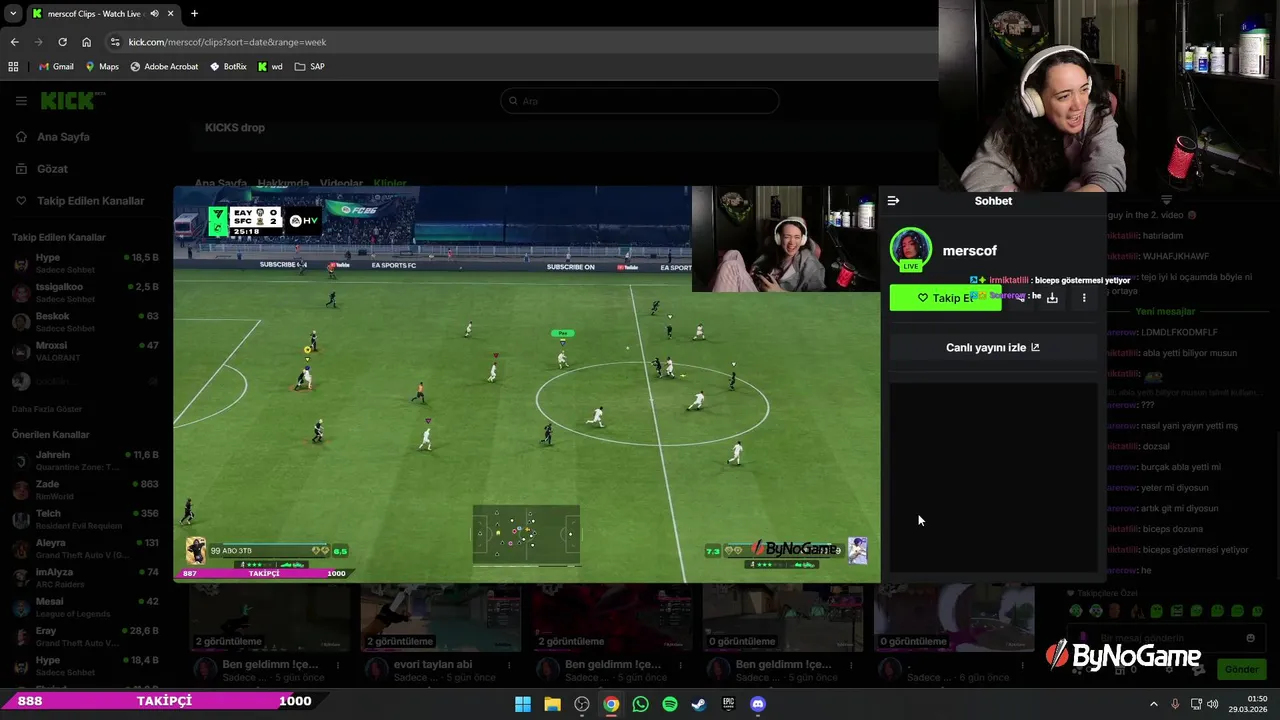Open Jahrein recommended channel
Image resolution: width=1280 pixels, height=720 pixels.
85,460
